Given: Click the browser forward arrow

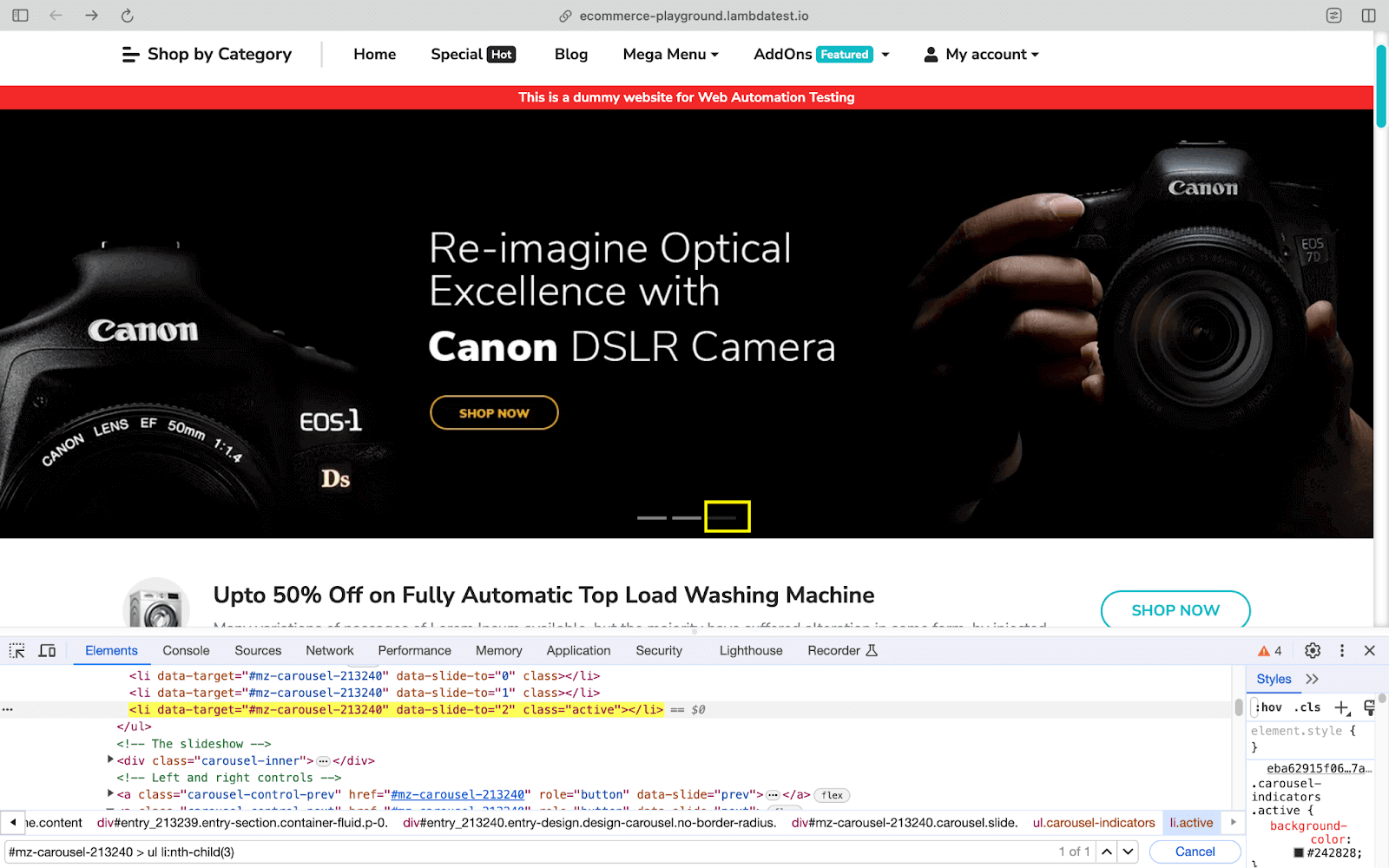Looking at the screenshot, I should pos(91,16).
